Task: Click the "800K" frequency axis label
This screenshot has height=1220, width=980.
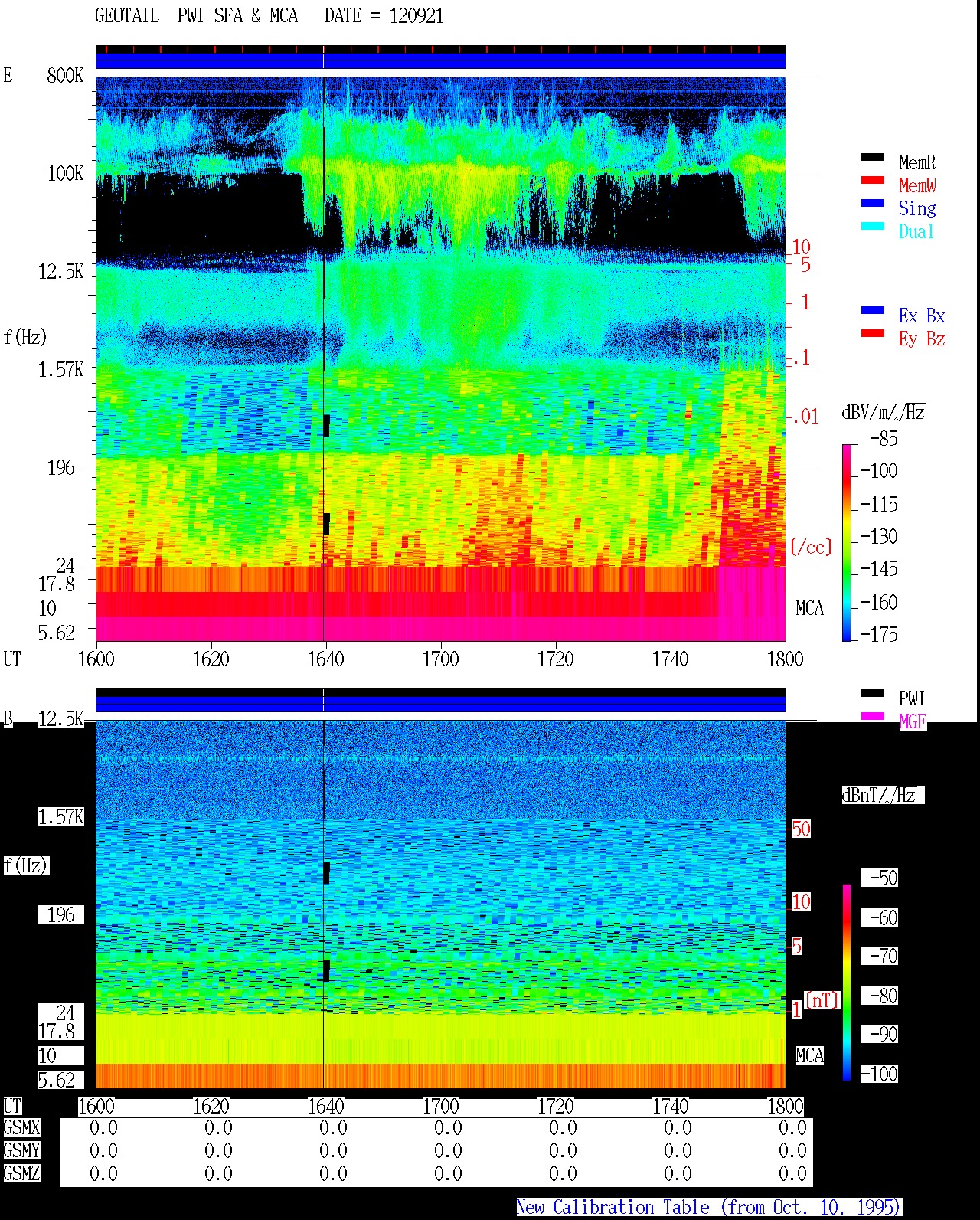Action: [x=65, y=76]
